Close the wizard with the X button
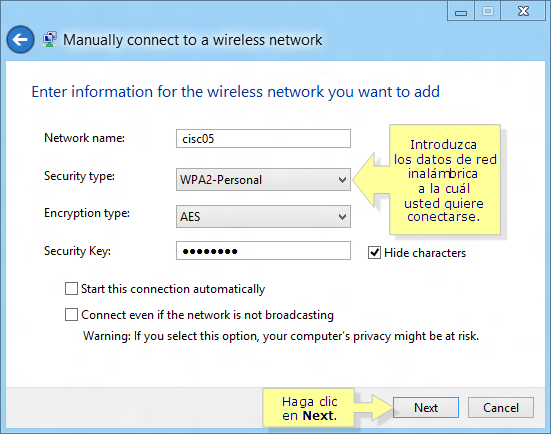 [523, 11]
